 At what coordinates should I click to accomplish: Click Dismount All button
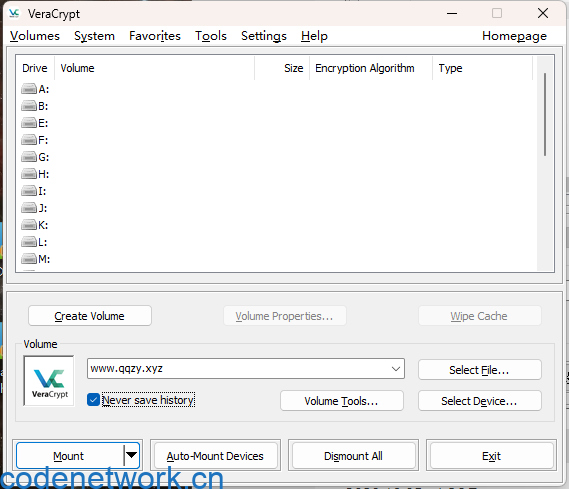[x=353, y=456]
